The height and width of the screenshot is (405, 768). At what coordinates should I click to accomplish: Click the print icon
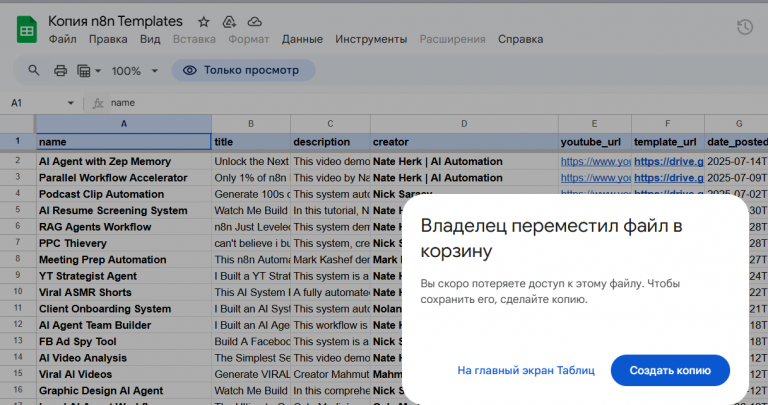pos(60,71)
